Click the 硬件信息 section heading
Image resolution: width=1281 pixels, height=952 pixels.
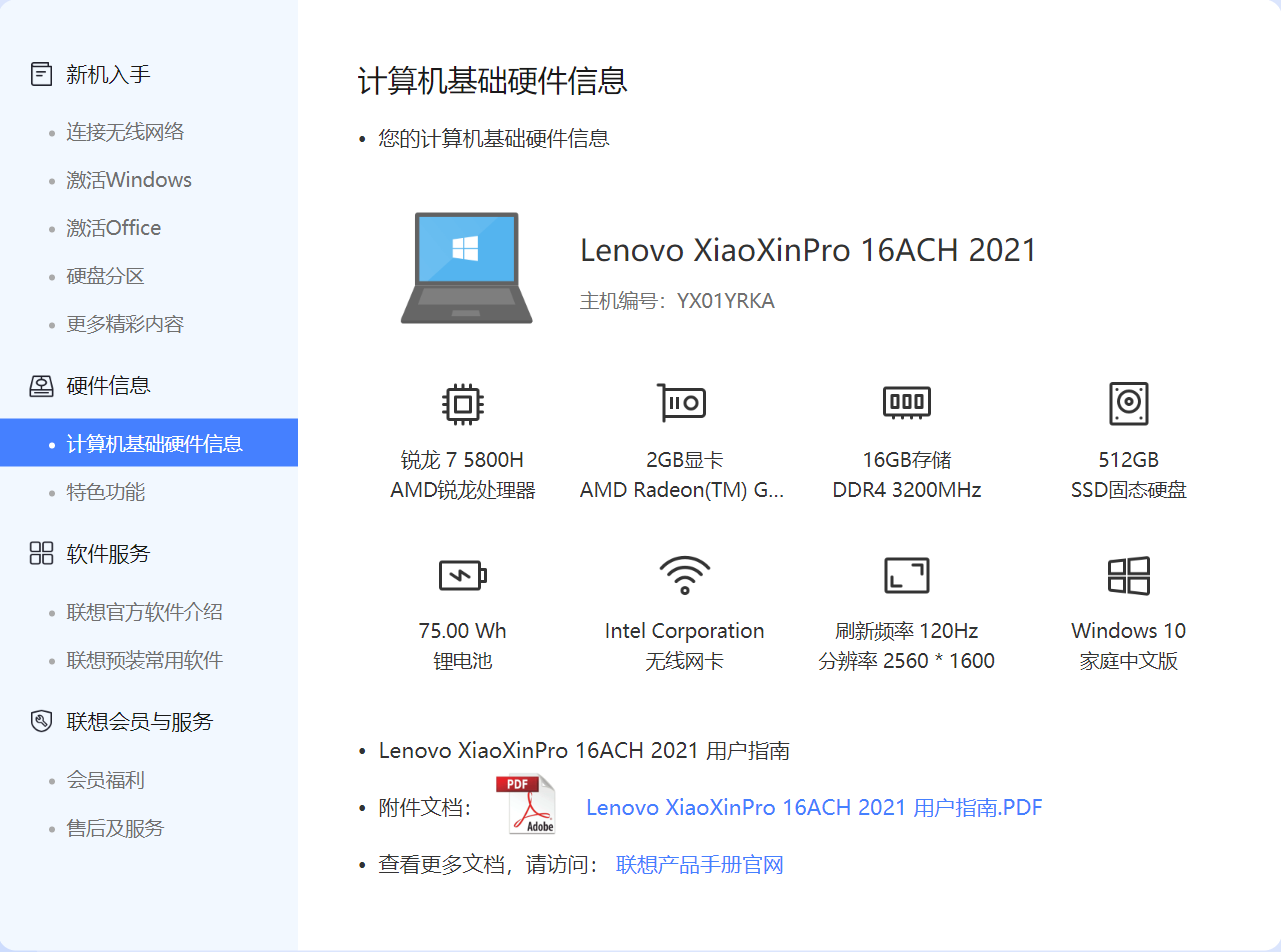click(x=109, y=386)
